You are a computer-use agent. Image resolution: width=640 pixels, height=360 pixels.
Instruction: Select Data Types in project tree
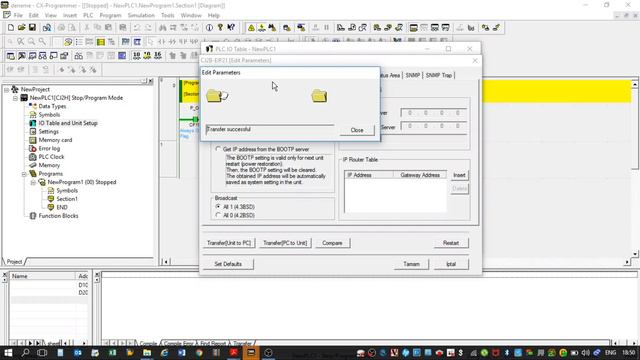(x=52, y=106)
